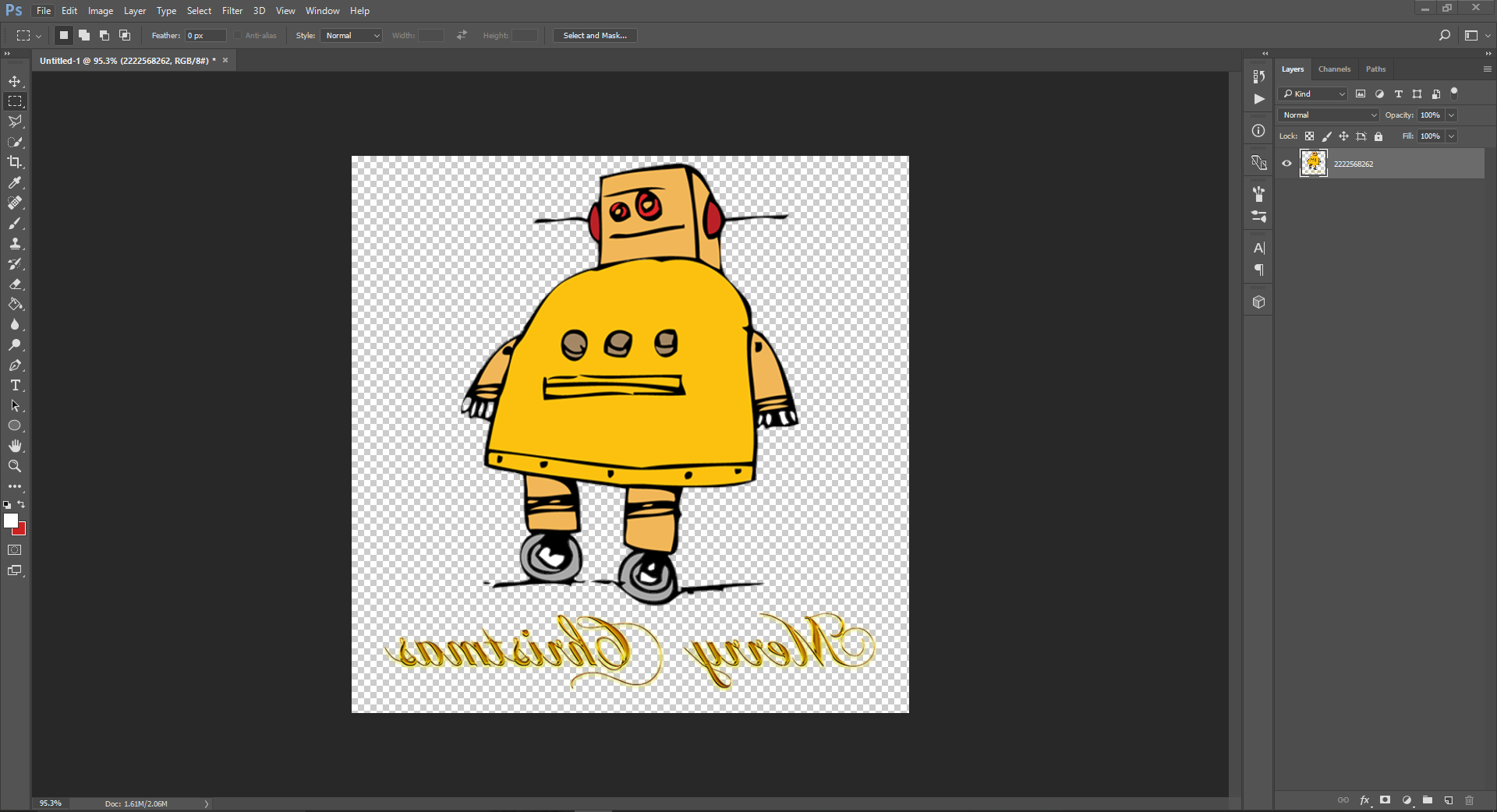Expand the Fill slider arrow

tap(1451, 136)
